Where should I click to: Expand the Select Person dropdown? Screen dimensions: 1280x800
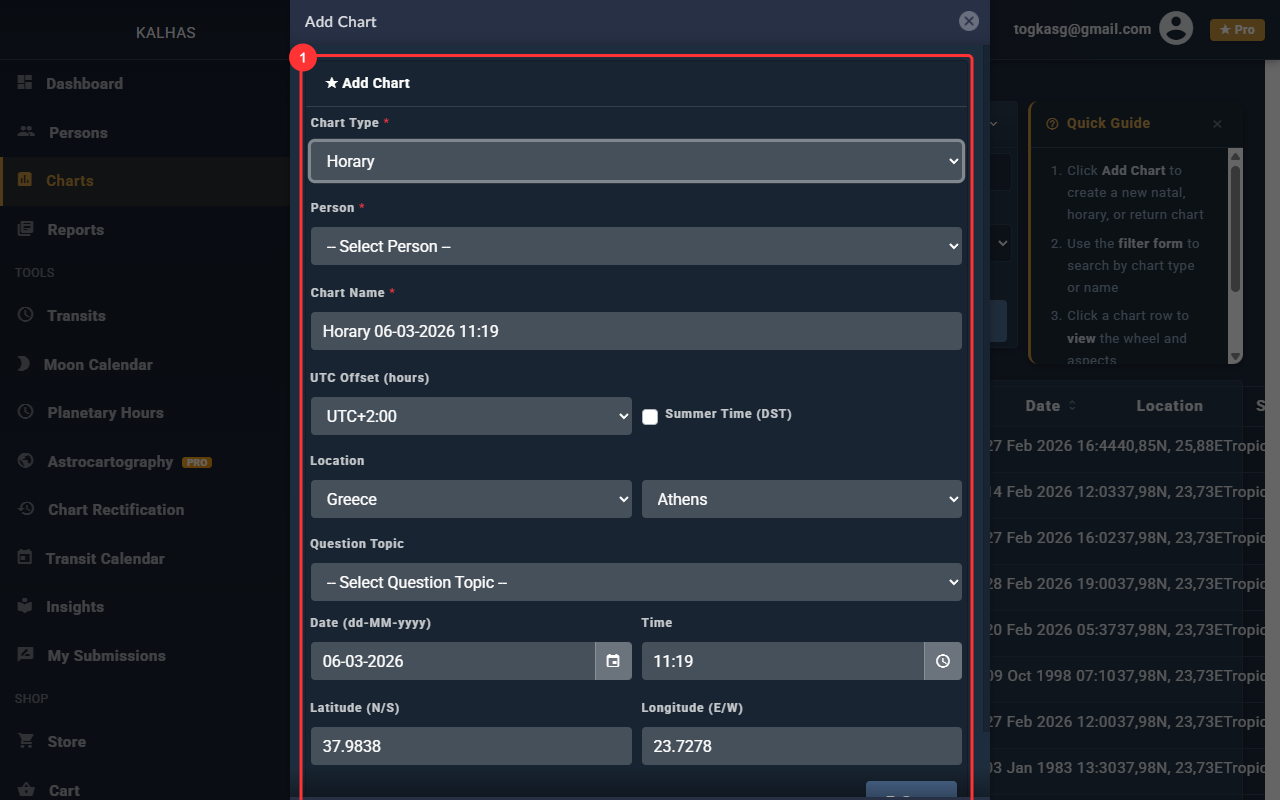click(636, 246)
